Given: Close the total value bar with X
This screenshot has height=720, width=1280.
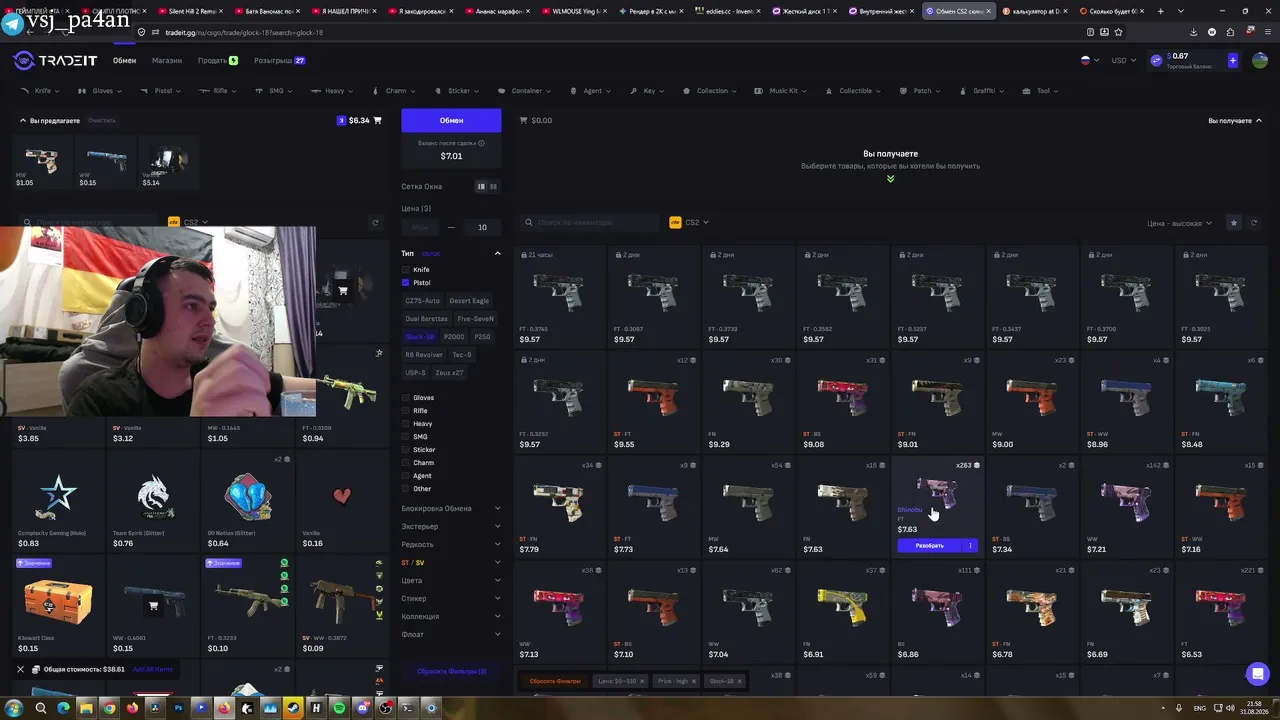Looking at the screenshot, I should (20, 669).
